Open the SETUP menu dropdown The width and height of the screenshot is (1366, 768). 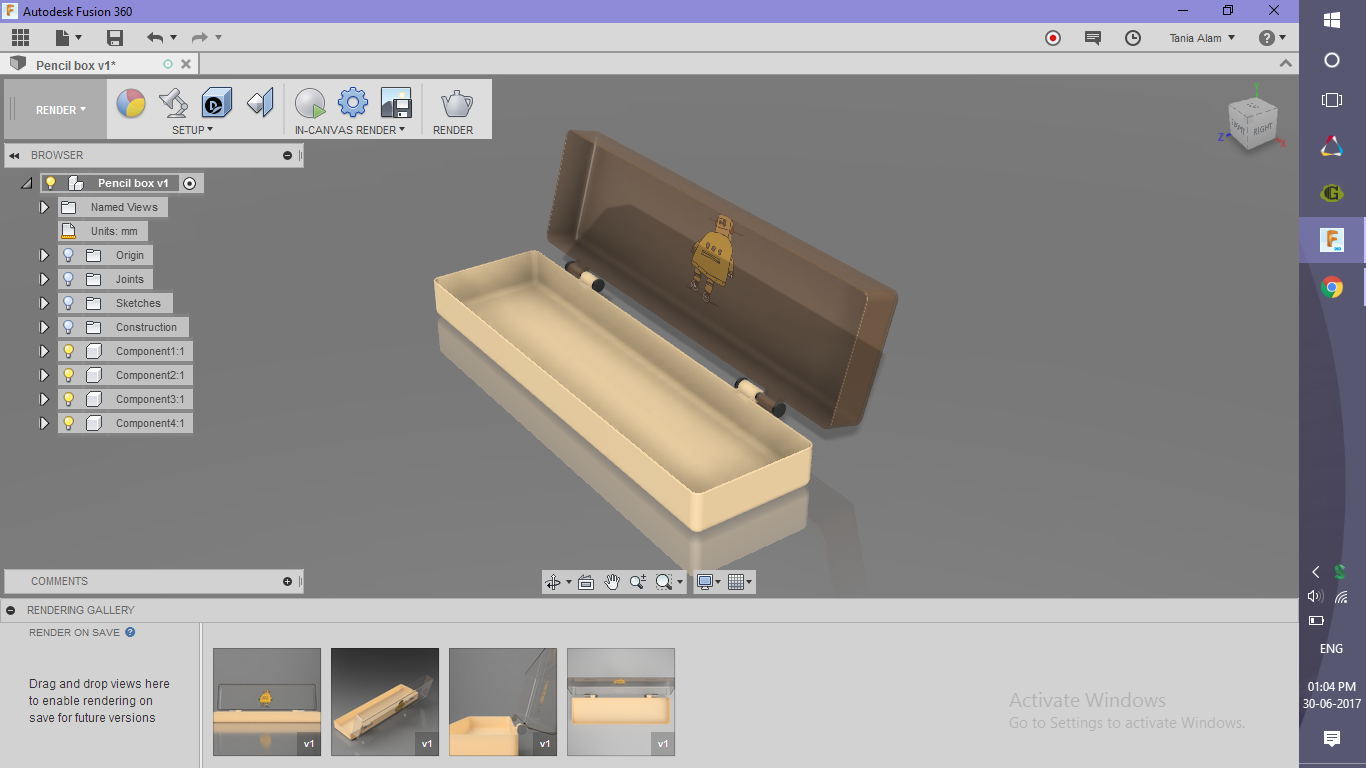click(x=192, y=130)
